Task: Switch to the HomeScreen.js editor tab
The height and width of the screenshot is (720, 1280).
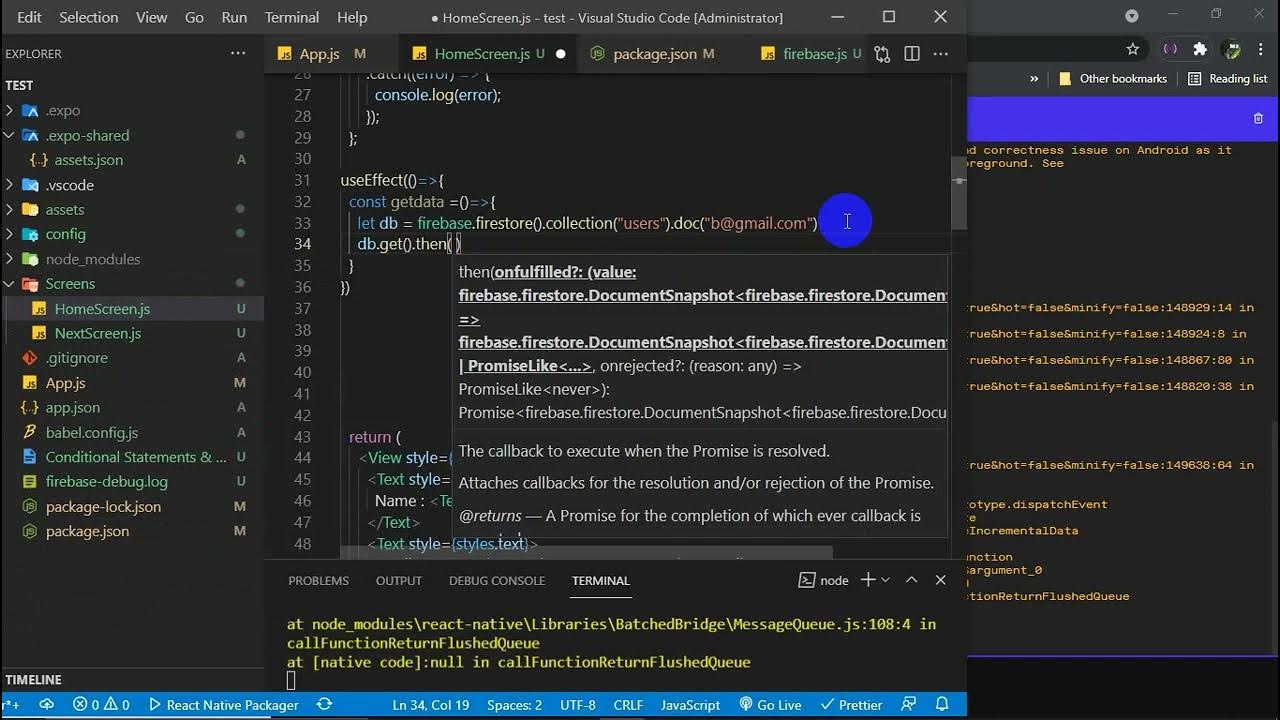Action: [x=482, y=54]
